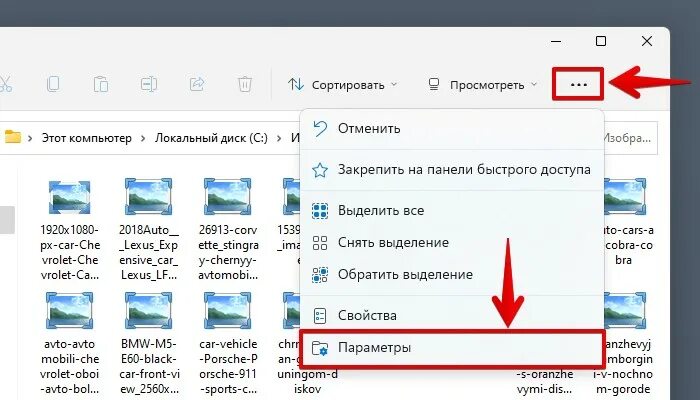Select car-vehicle-Porsche-Porsche-911 file thumbnail
This screenshot has height=400, width=700.
pos(227,311)
